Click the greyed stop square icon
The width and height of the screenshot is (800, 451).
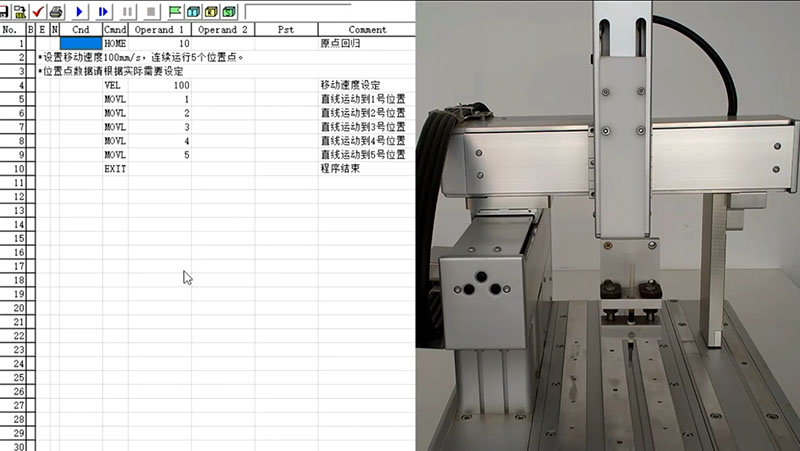tap(151, 11)
